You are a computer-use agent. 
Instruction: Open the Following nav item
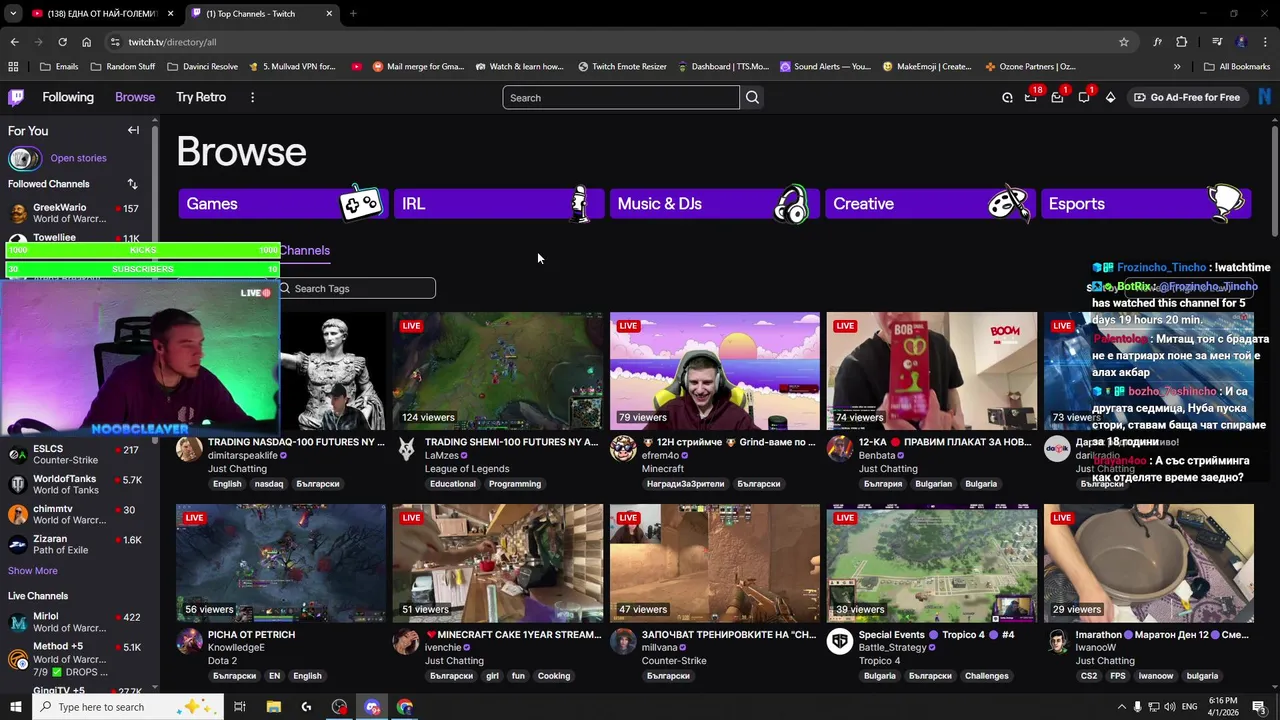pos(68,97)
